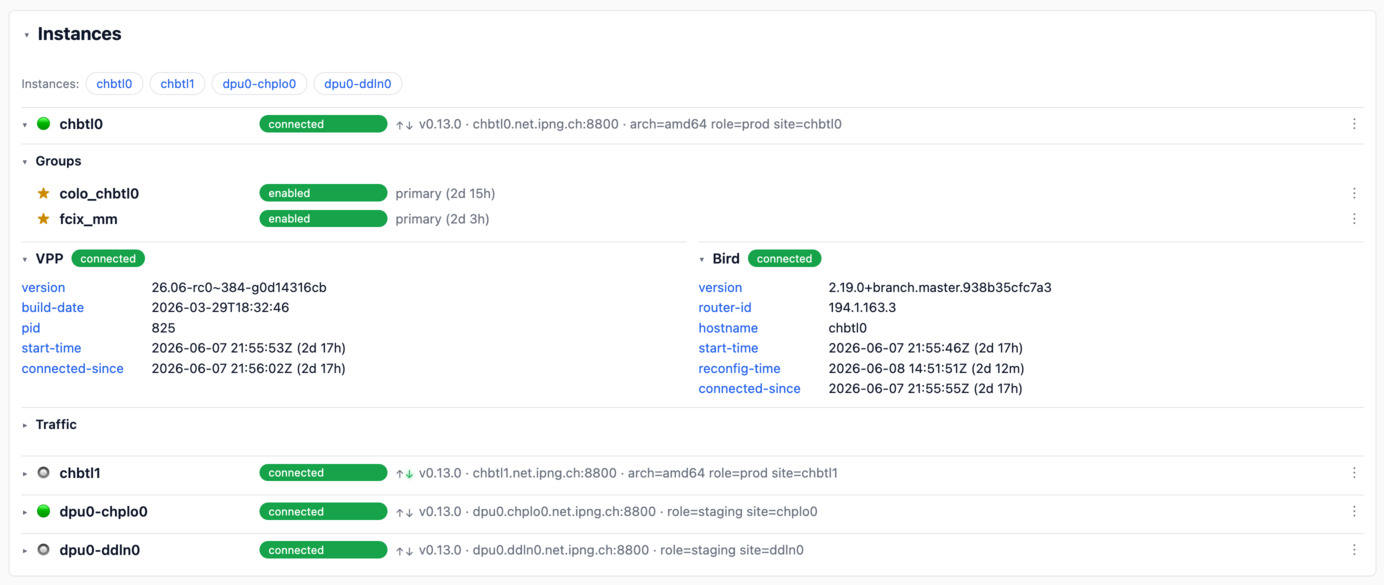Select the dpu0-ddln0 instance pill

click(357, 84)
